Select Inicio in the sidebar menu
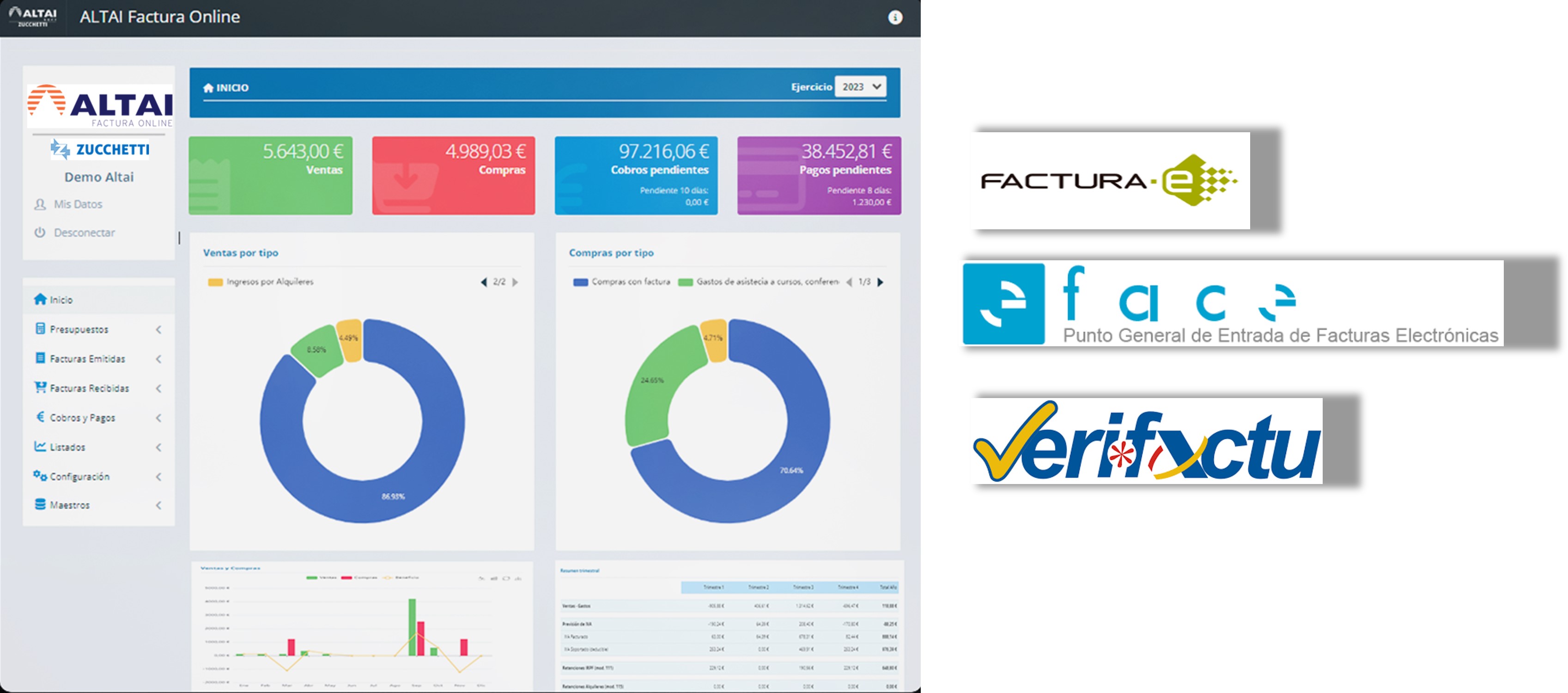The width and height of the screenshot is (1568, 693). [x=98, y=300]
